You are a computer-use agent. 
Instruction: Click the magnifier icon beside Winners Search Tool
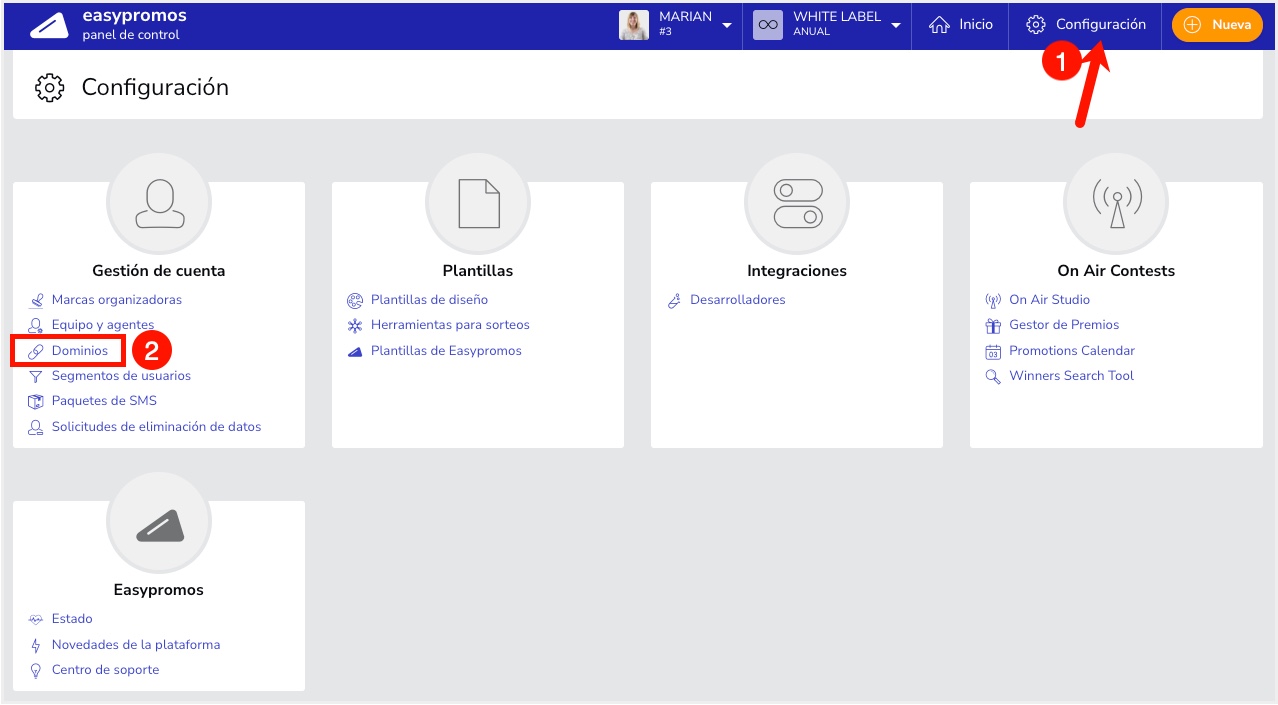click(x=993, y=377)
